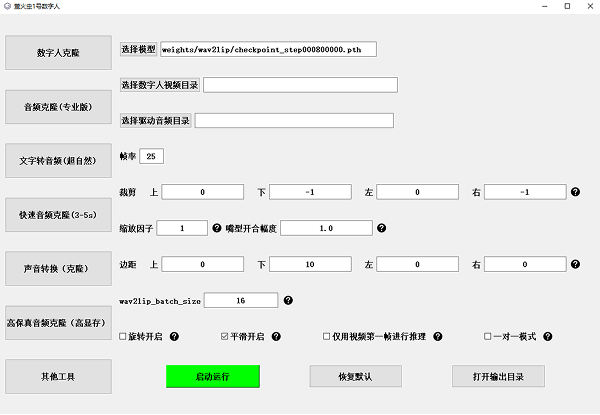
Task: Open help icon next to 旋转开启
Action: [174, 336]
